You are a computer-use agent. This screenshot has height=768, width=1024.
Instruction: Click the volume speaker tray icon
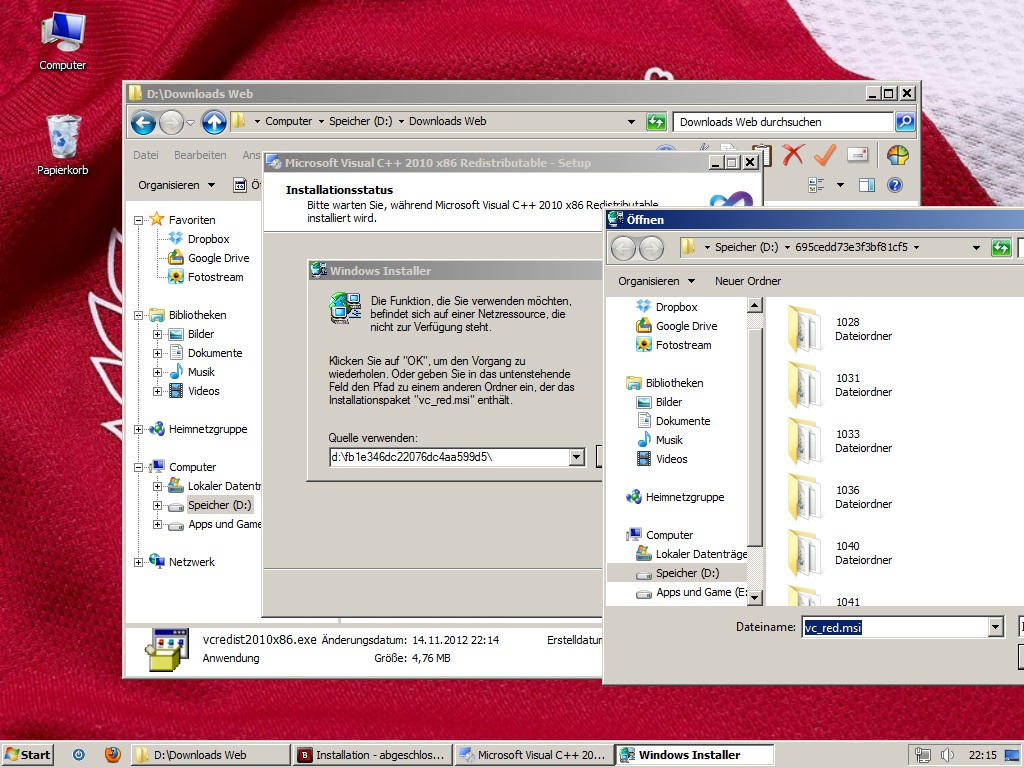pos(948,754)
